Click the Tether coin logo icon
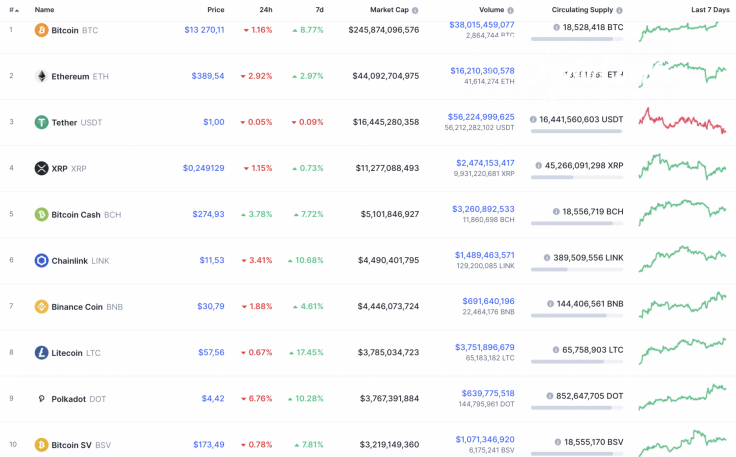Image resolution: width=736 pixels, height=457 pixels. (41, 122)
